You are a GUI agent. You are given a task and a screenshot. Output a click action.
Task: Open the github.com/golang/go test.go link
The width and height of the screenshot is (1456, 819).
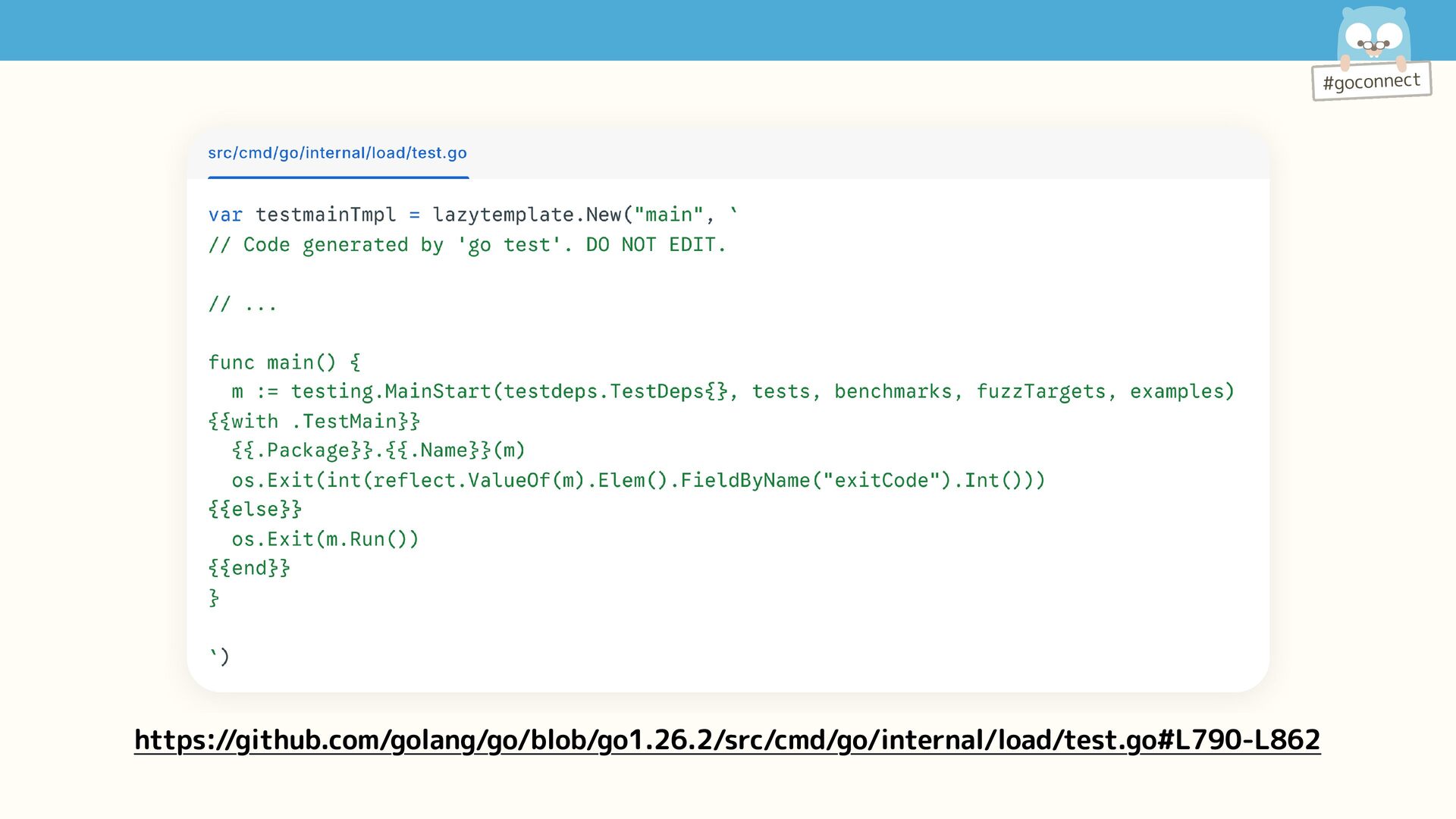pyautogui.click(x=726, y=739)
